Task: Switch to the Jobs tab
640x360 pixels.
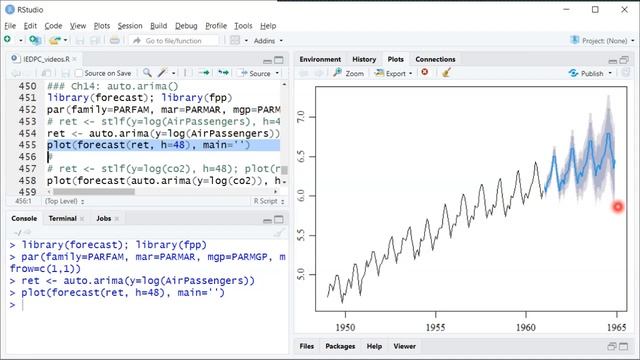Action: (x=104, y=219)
